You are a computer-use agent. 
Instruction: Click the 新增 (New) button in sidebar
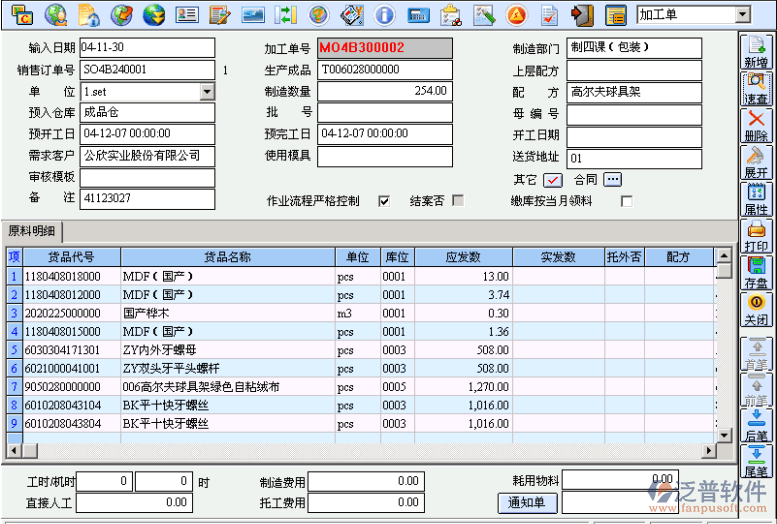point(757,50)
